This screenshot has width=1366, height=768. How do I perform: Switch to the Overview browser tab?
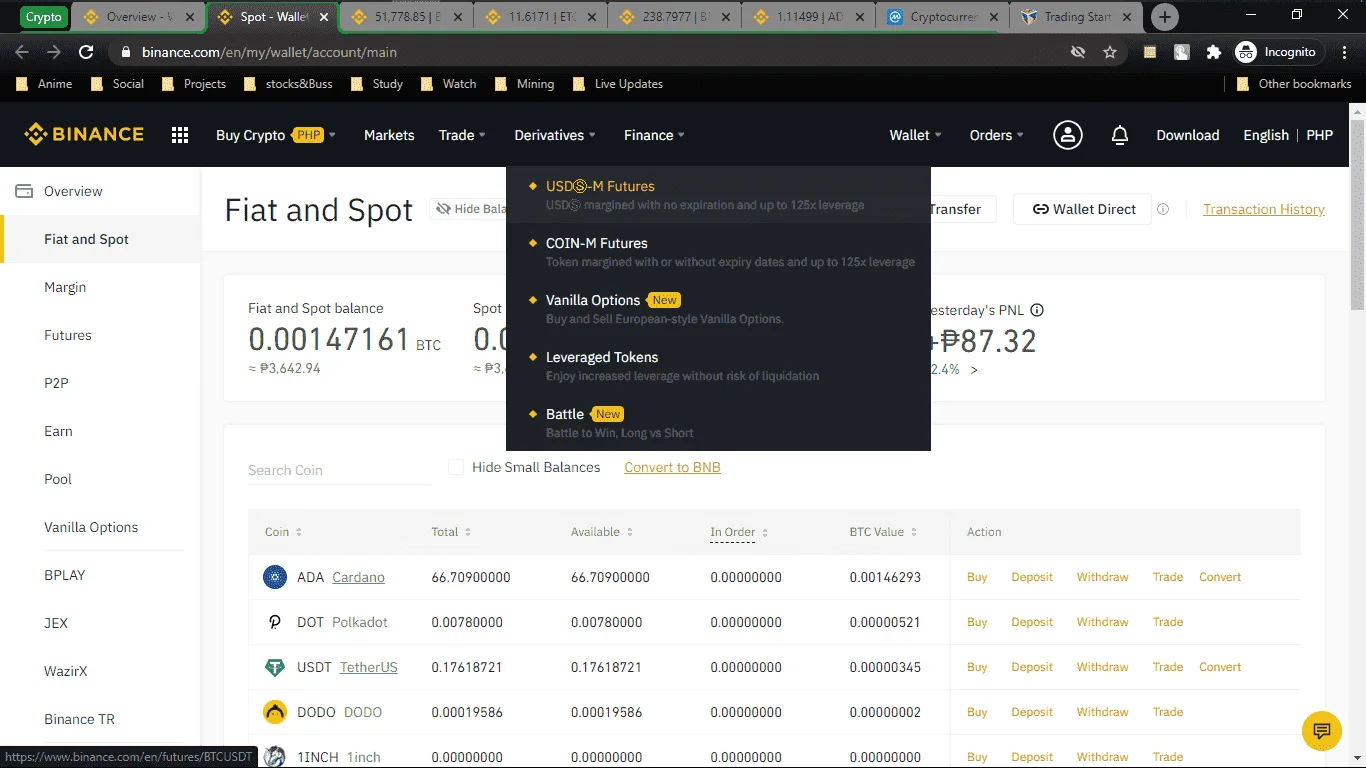(137, 17)
